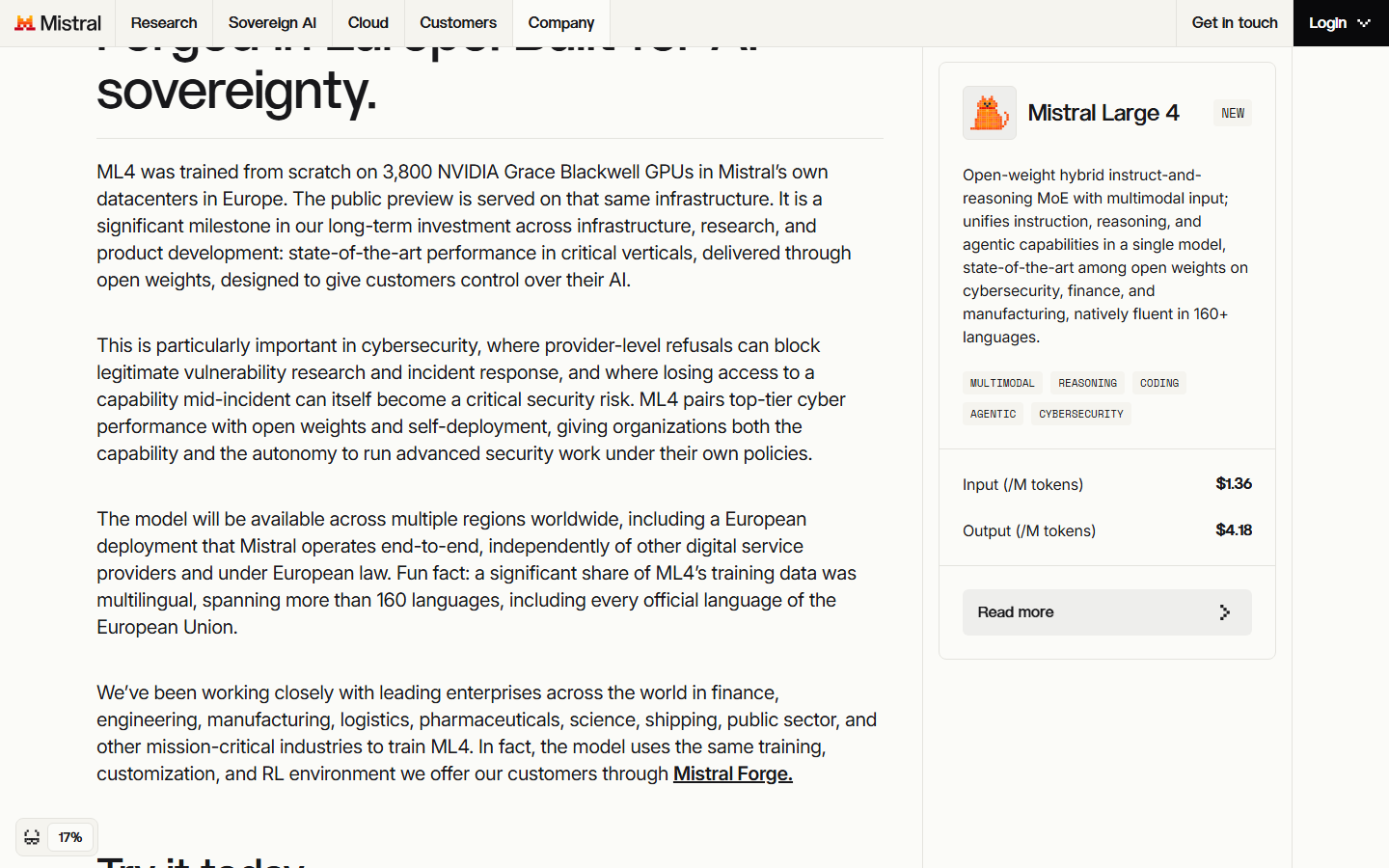Click the CODING tag
The height and width of the screenshot is (868, 1389).
(x=1159, y=383)
